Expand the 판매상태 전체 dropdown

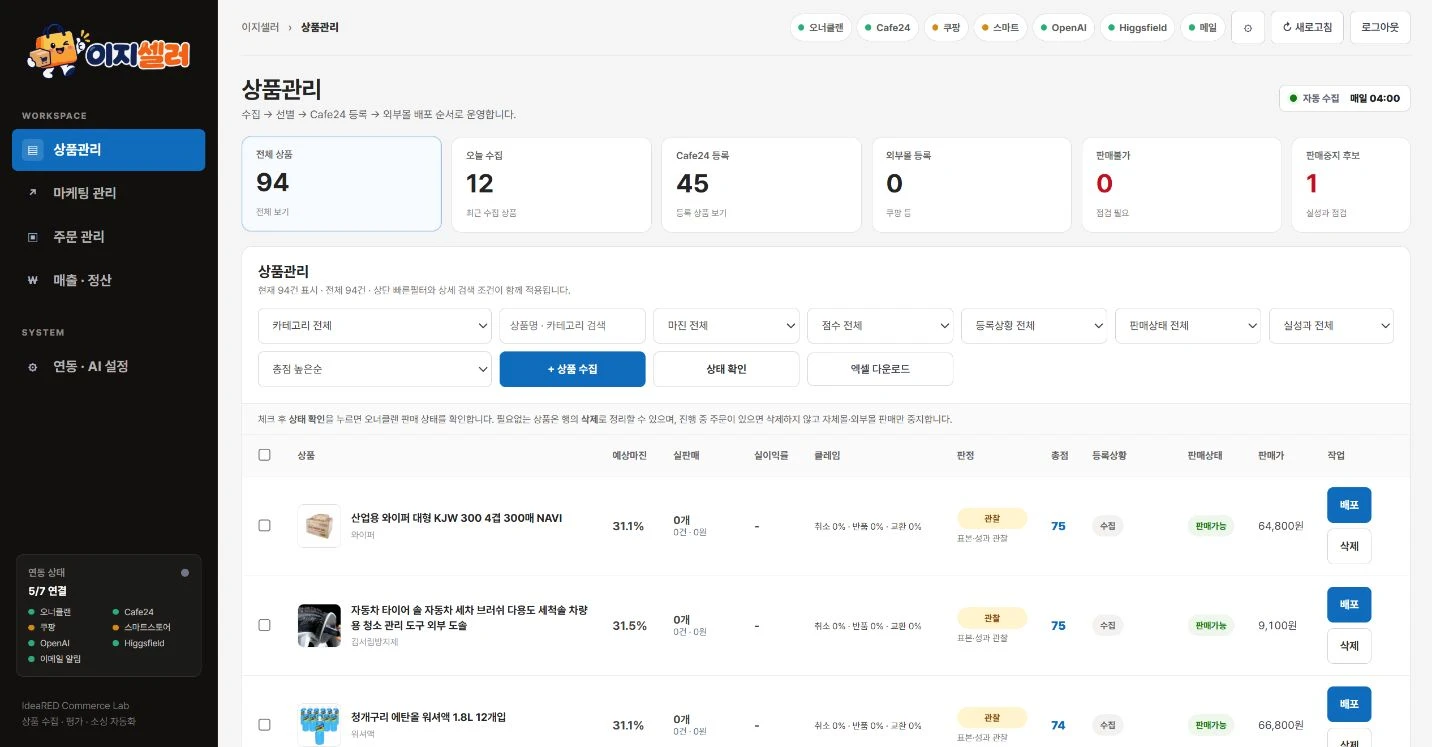pos(1188,326)
